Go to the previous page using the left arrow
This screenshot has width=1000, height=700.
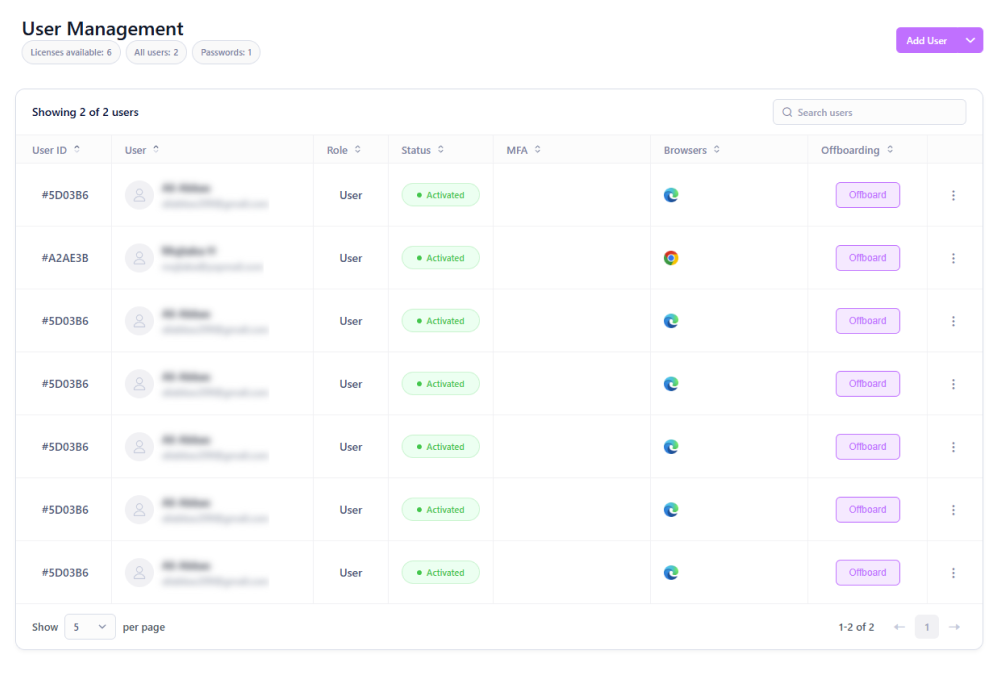tap(899, 627)
